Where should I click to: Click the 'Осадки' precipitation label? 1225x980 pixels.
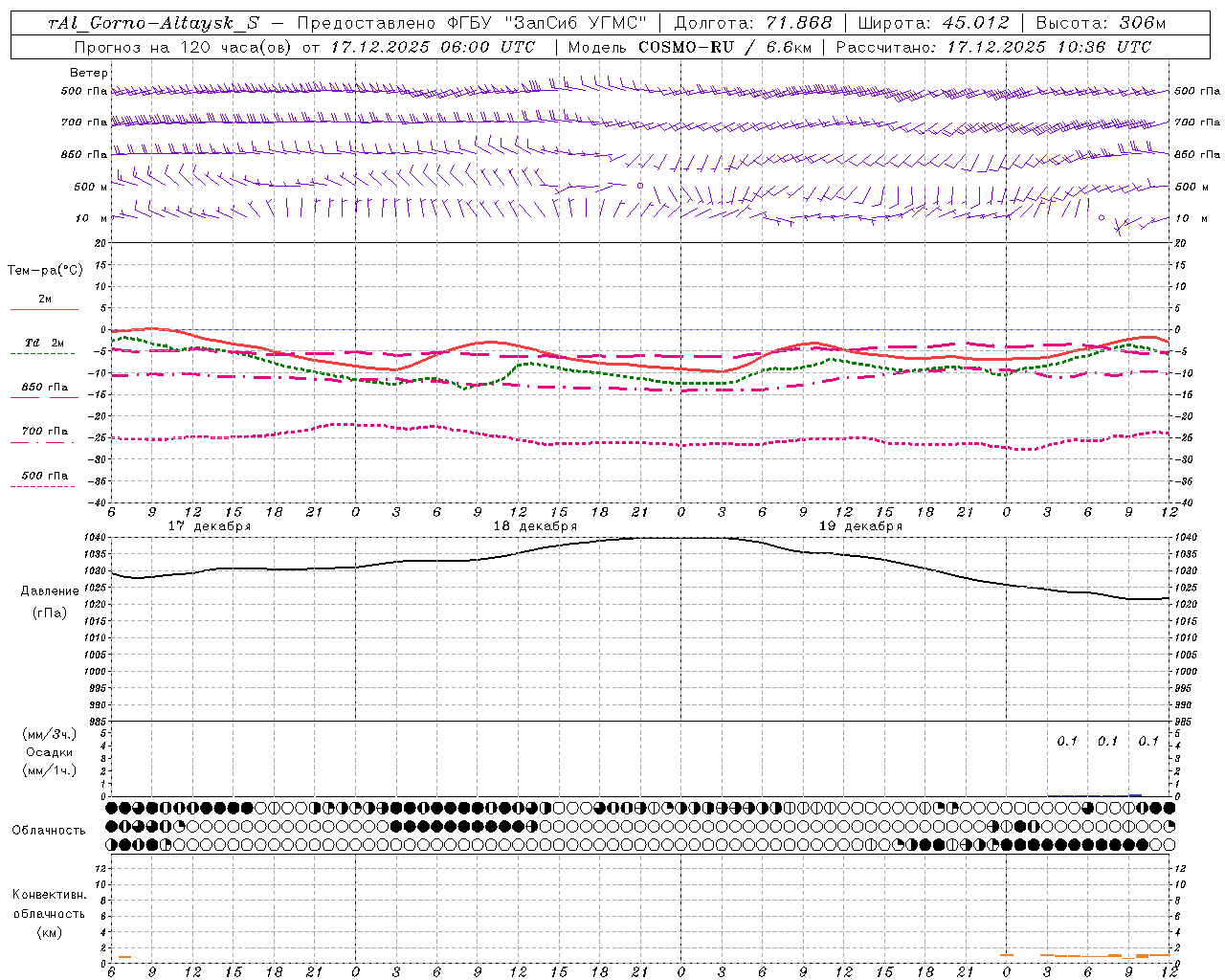49,752
